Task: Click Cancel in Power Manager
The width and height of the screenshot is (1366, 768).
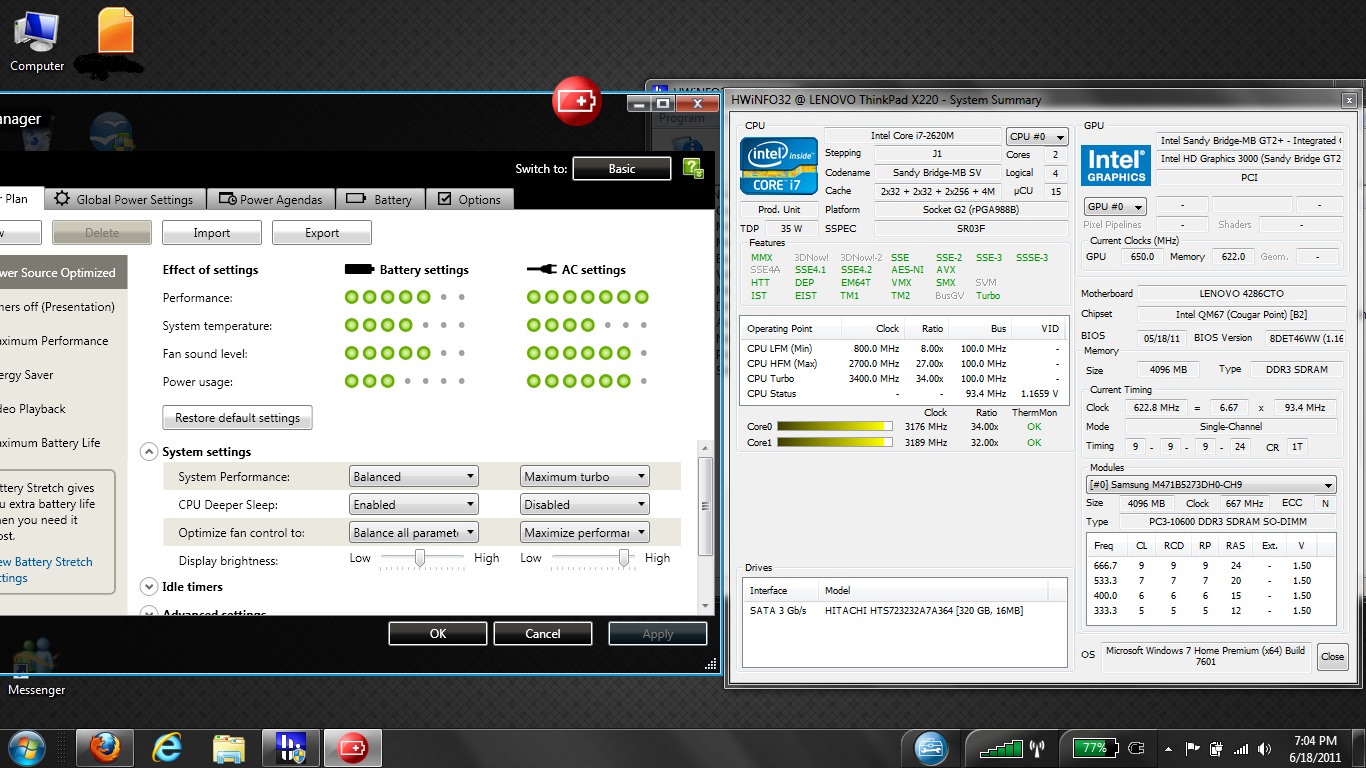Action: [x=543, y=634]
